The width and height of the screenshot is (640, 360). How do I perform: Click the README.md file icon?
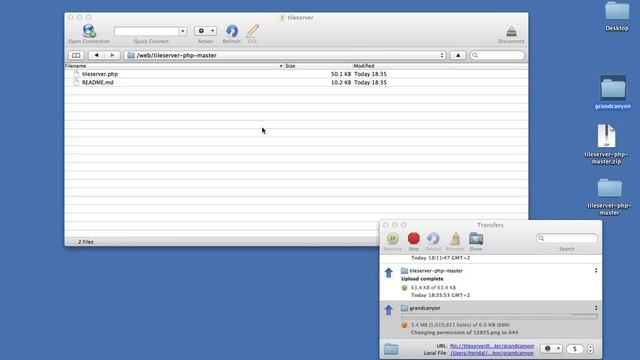click(76, 82)
